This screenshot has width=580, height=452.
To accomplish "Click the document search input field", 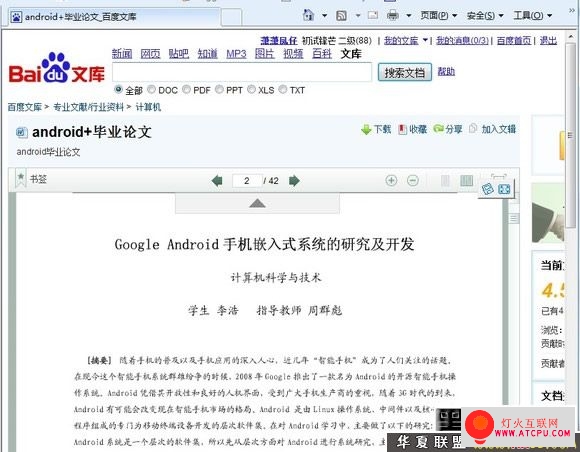I will click(x=242, y=72).
